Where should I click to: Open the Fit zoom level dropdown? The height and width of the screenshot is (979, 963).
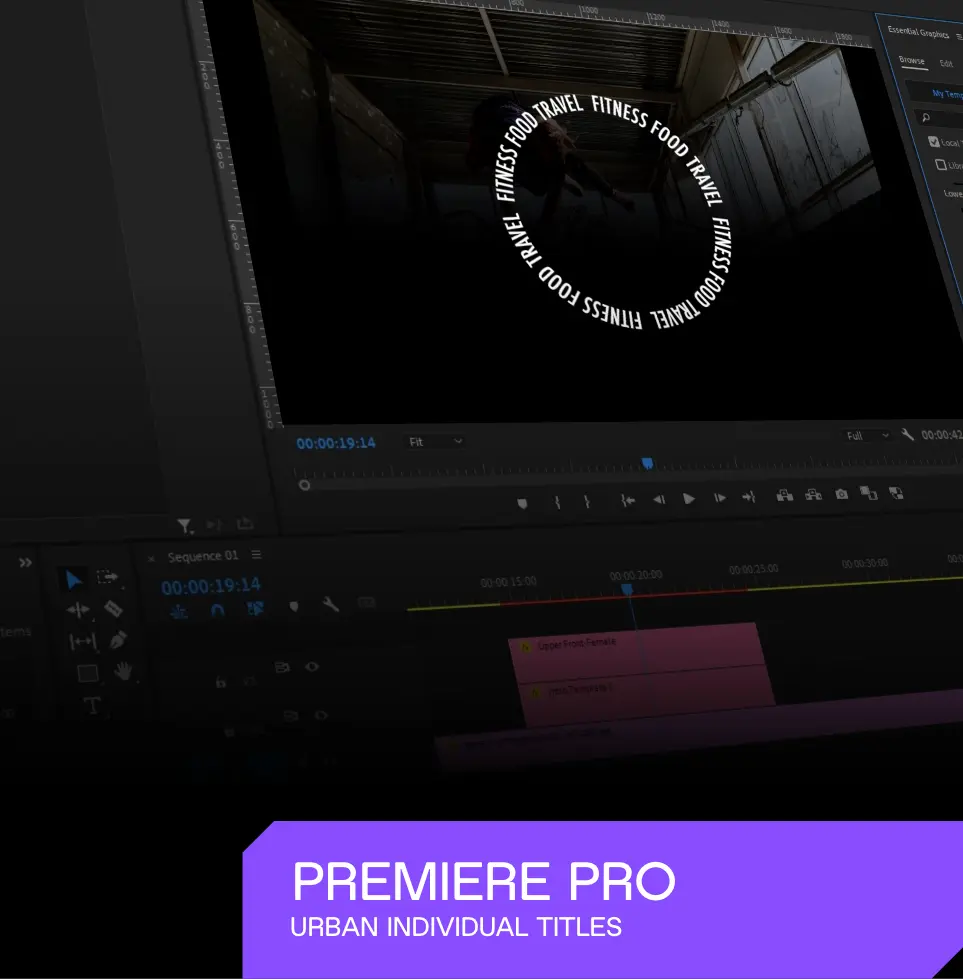435,441
